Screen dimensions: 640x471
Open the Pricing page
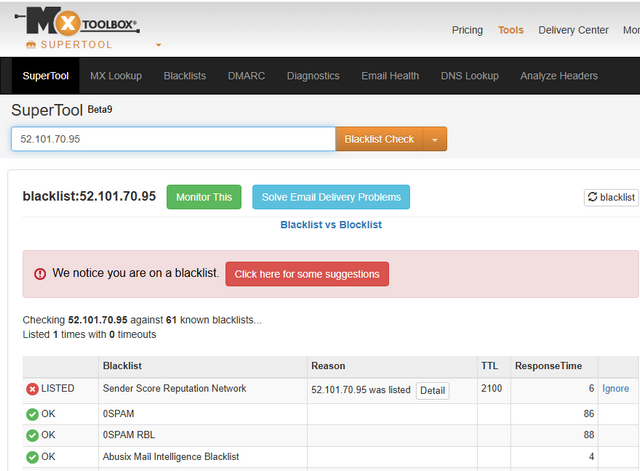tap(467, 30)
